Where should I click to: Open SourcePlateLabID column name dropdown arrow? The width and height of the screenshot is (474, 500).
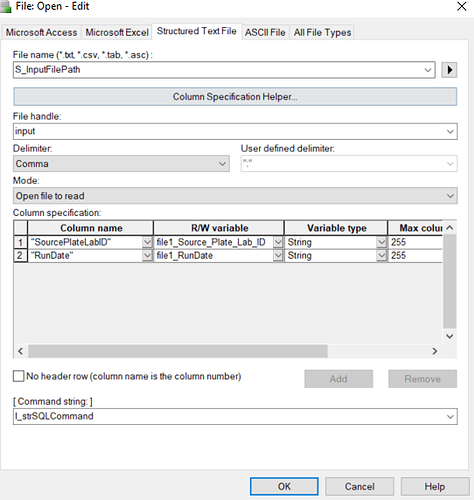[147, 242]
